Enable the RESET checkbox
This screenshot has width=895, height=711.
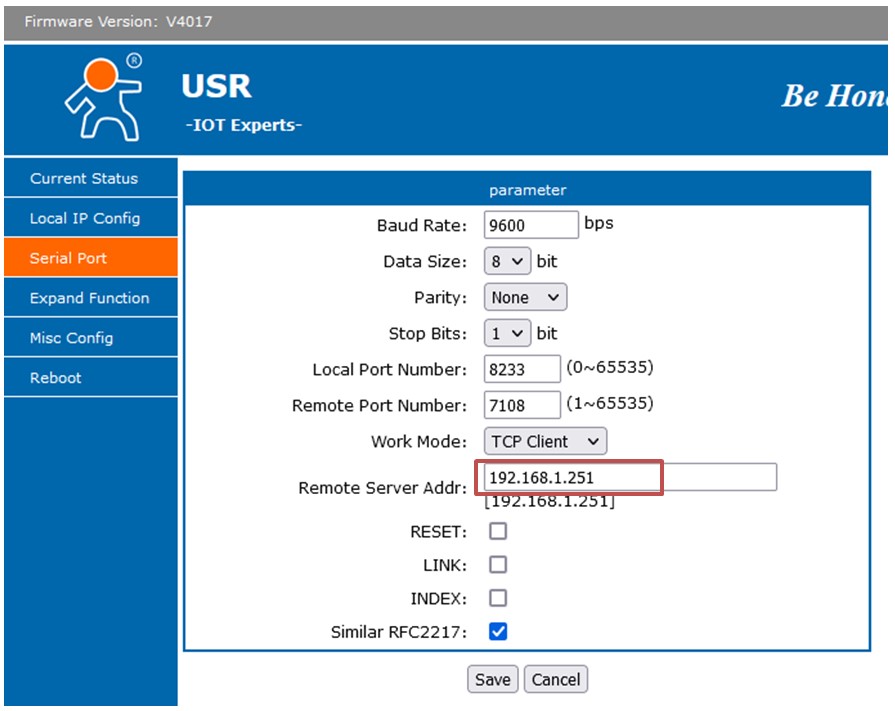point(498,531)
